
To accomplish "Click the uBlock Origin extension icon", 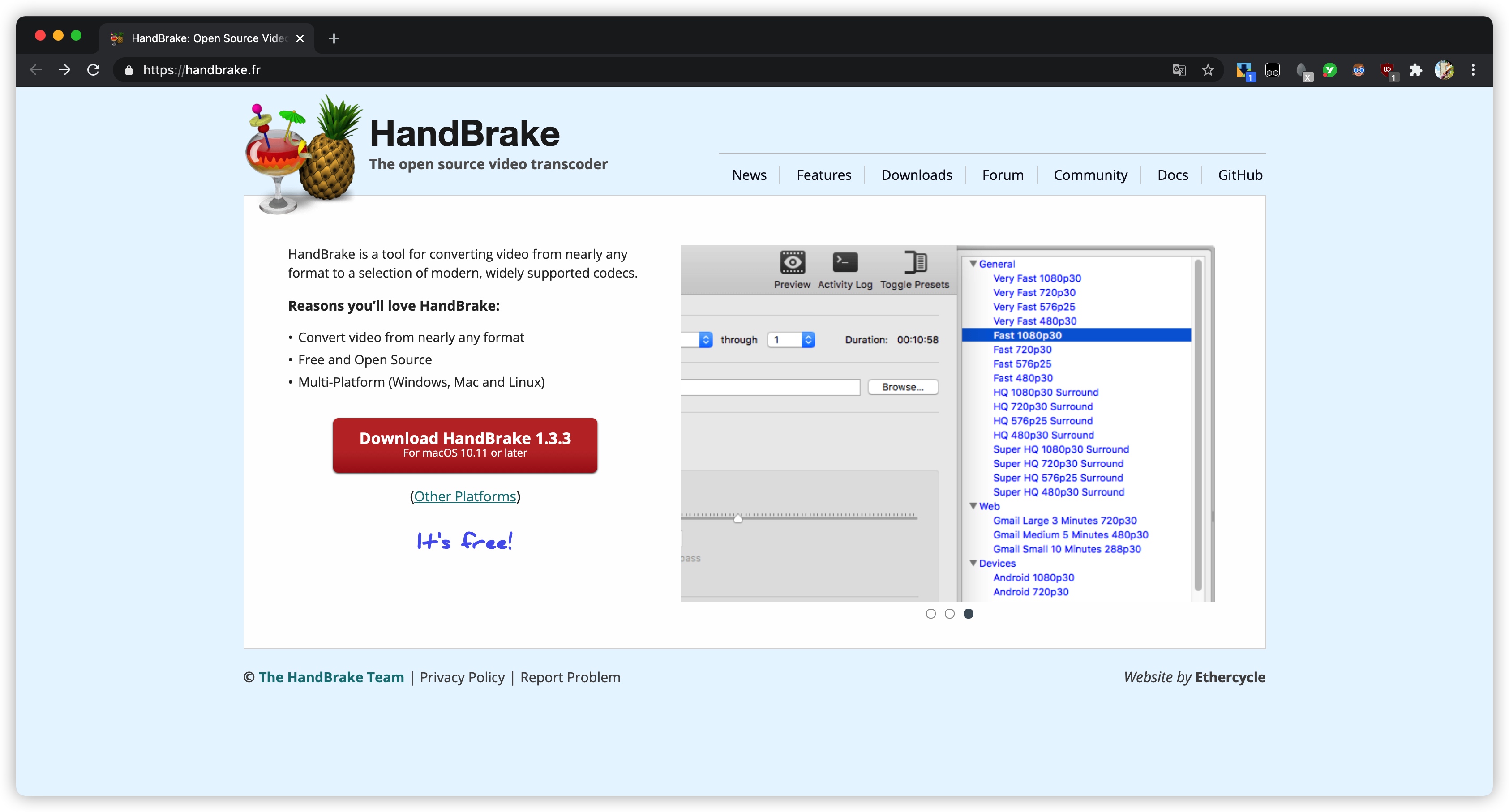I will [1387, 70].
